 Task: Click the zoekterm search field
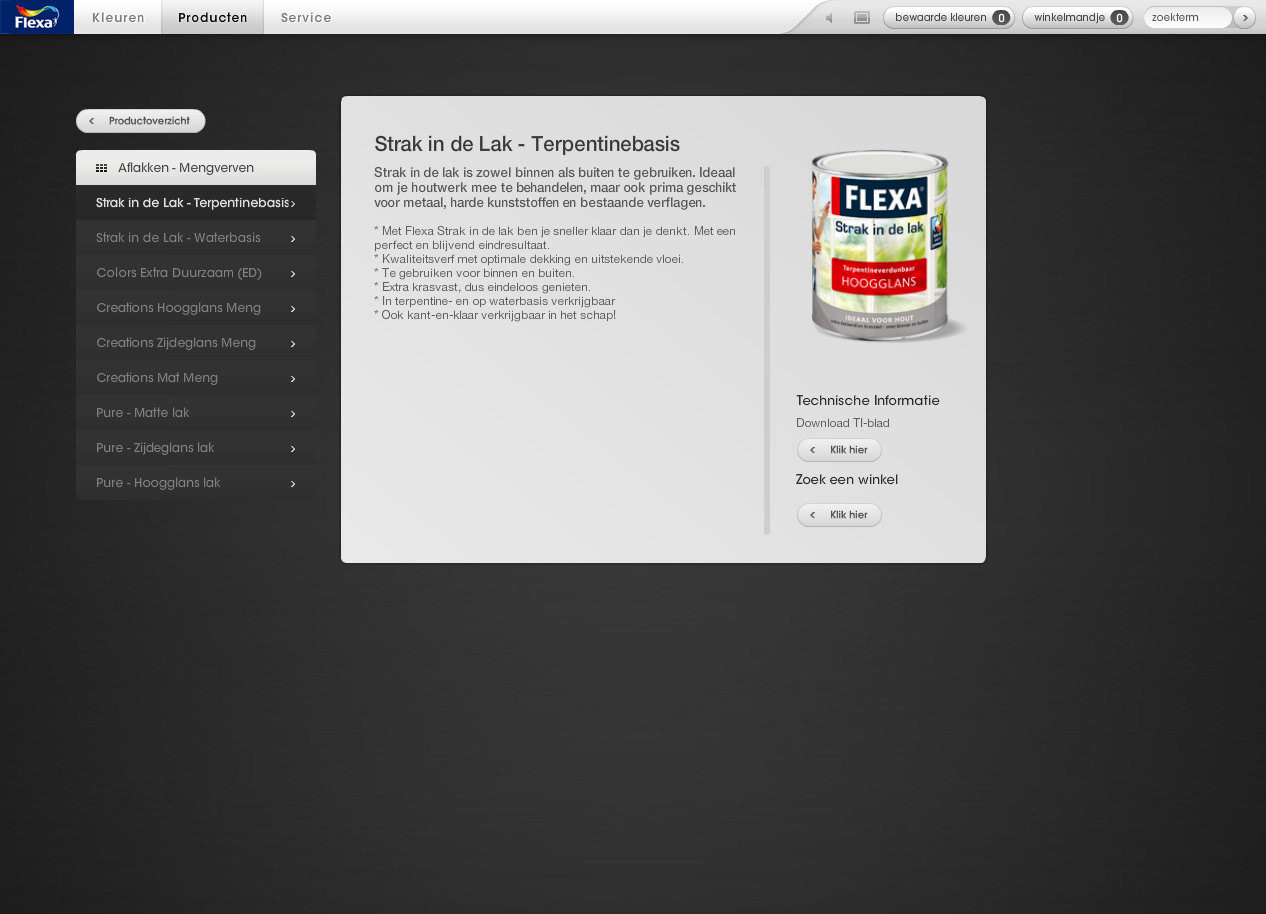(x=1188, y=18)
